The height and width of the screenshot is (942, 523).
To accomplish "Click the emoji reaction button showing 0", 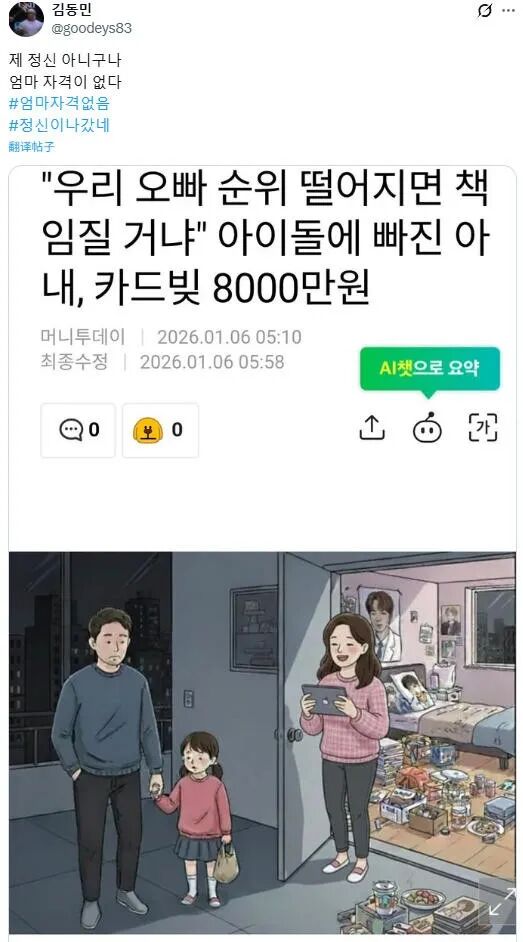I will pyautogui.click(x=160, y=430).
